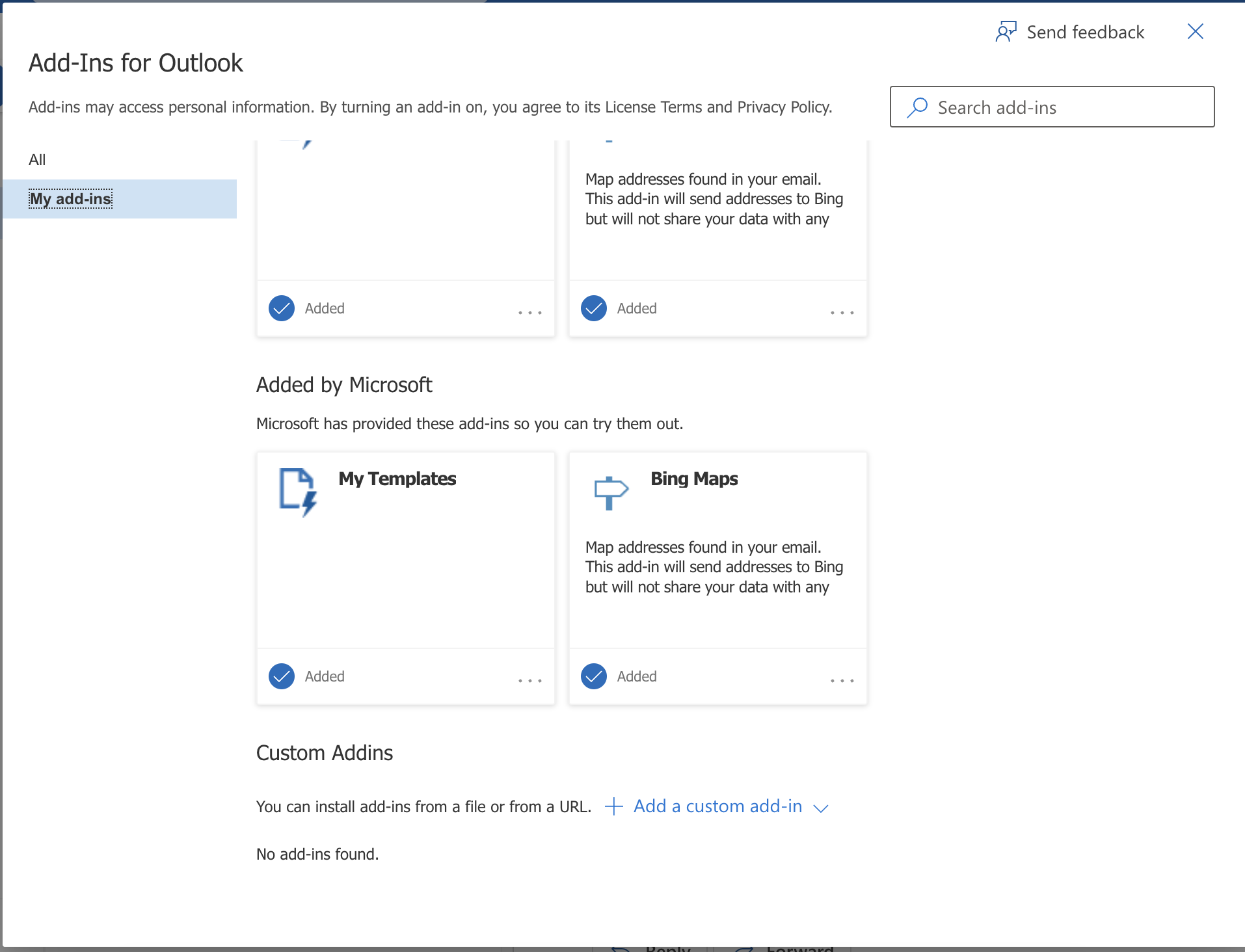The image size is (1245, 952).
Task: Open the My Templates add-in title
Action: [397, 479]
